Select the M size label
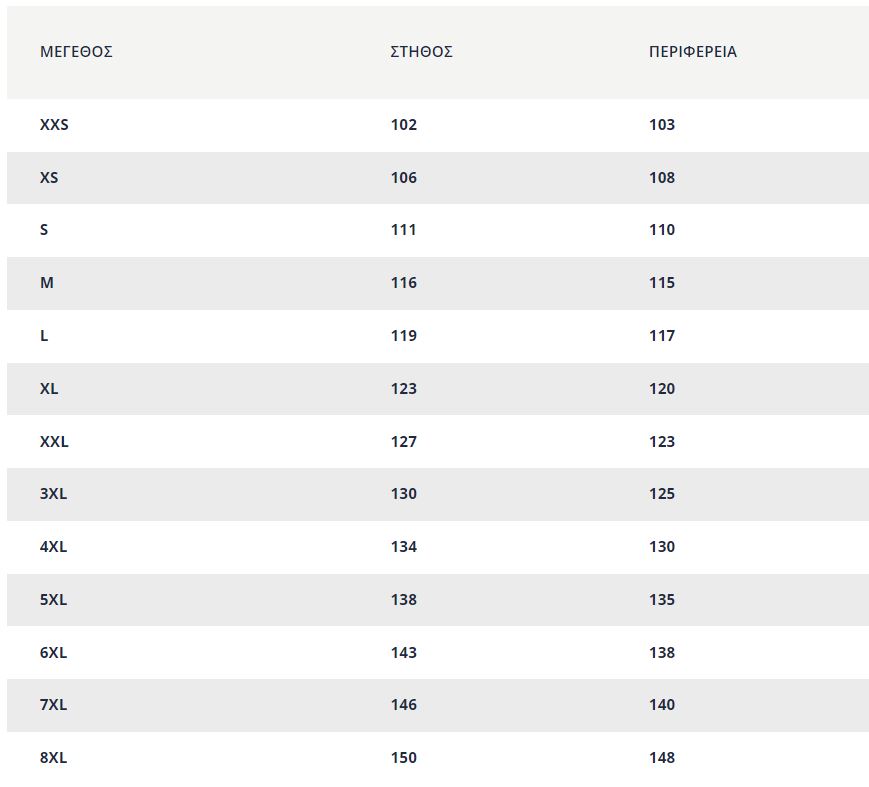 tap(47, 283)
